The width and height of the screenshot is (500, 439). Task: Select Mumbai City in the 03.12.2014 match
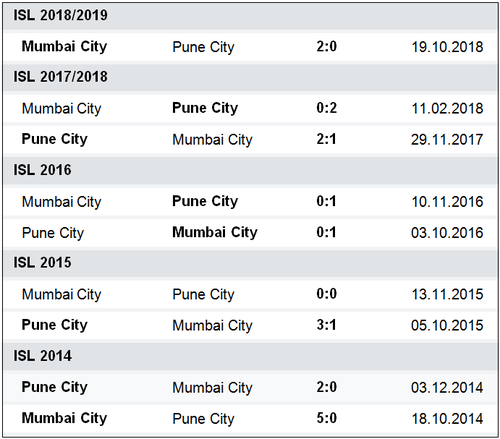click(x=212, y=388)
